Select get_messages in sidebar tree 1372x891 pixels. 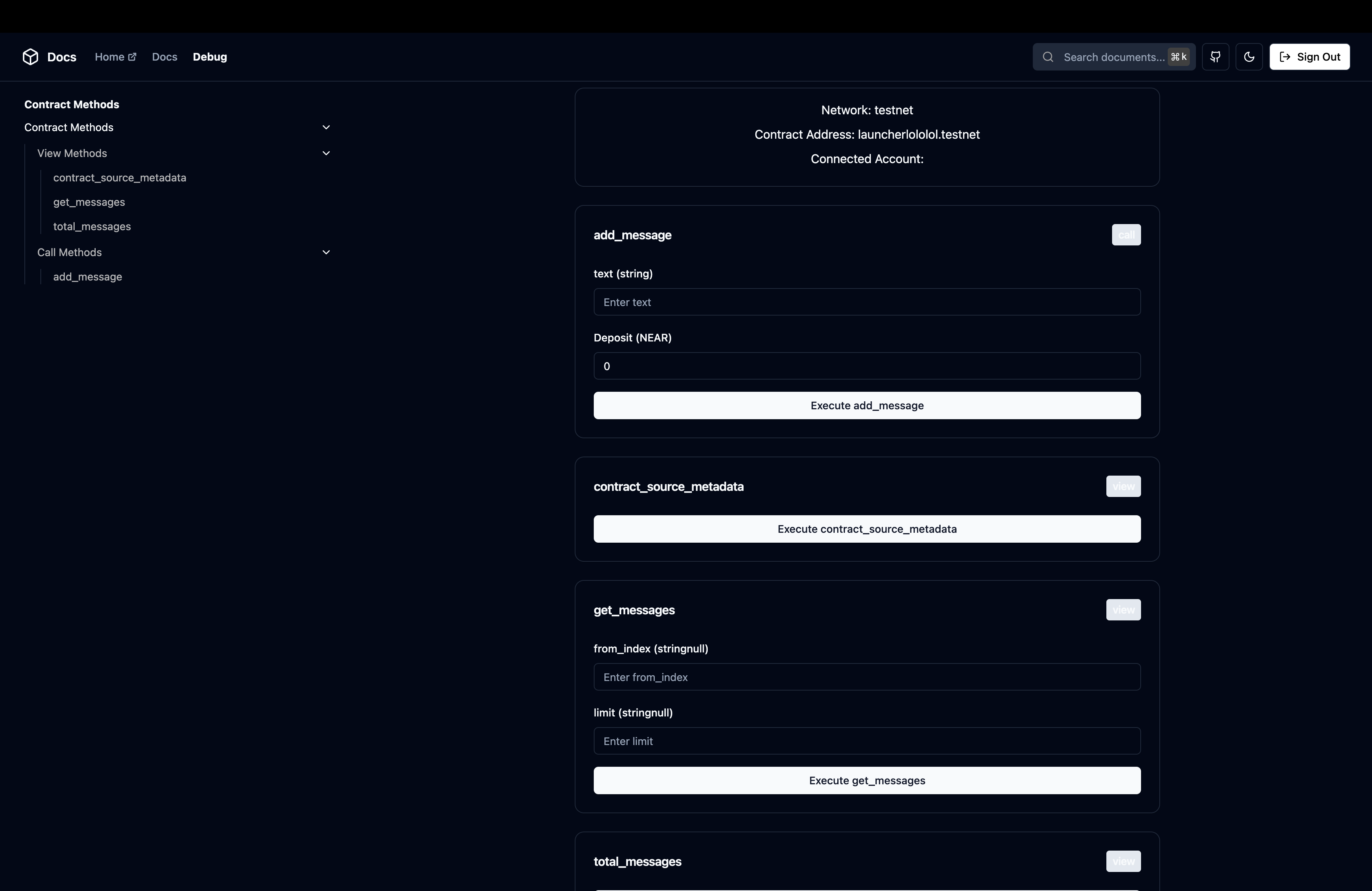point(89,202)
